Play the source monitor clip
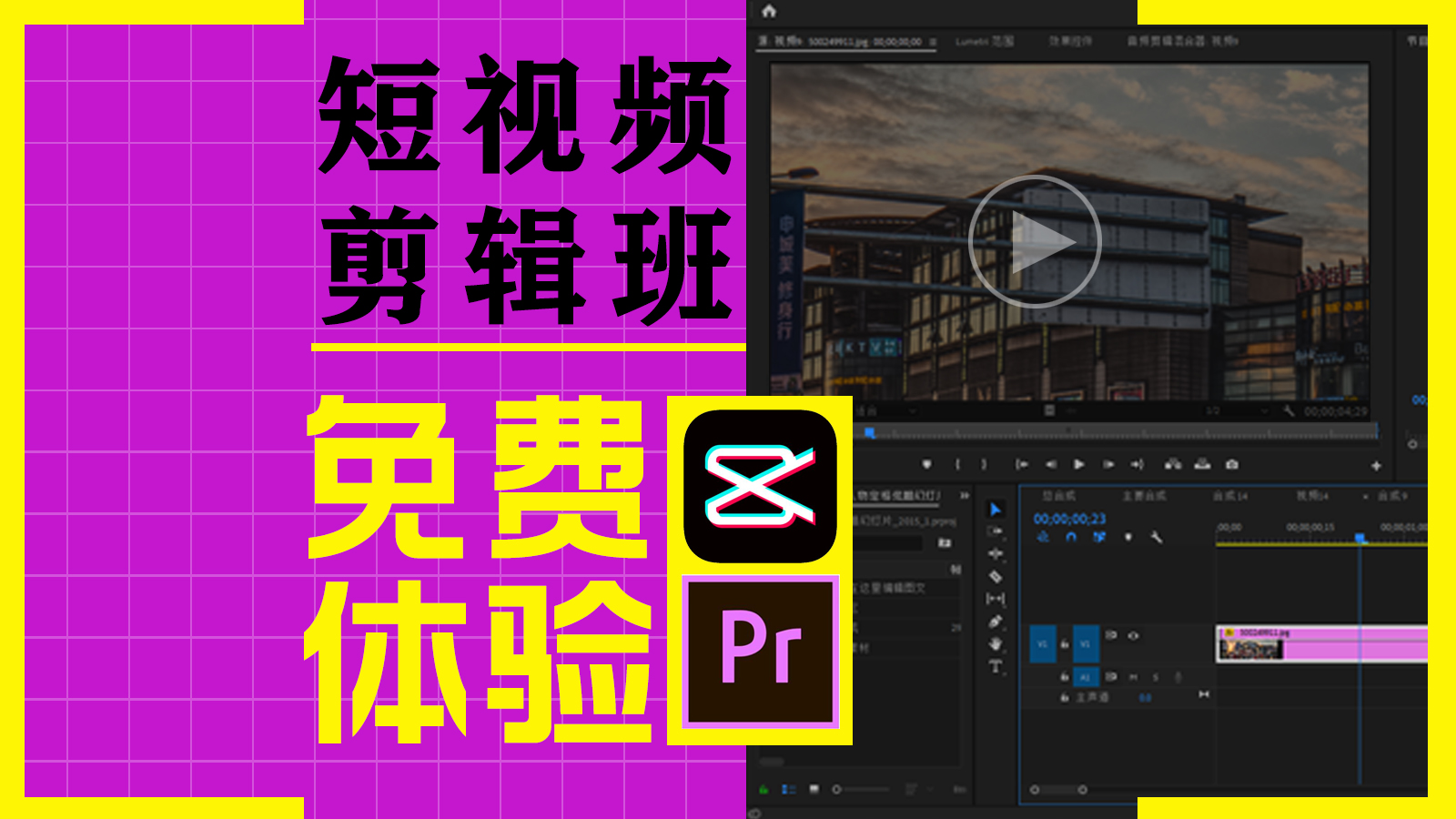Screen dimensions: 1456x819 pyautogui.click(x=1079, y=464)
